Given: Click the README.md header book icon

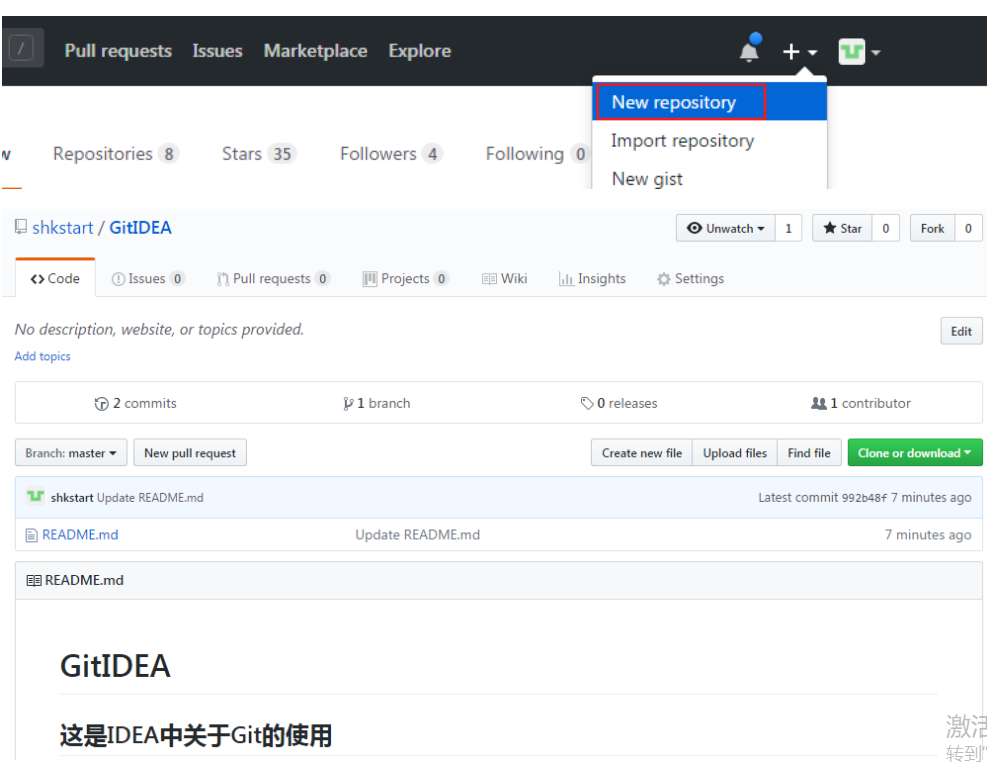Looking at the screenshot, I should [x=34, y=581].
